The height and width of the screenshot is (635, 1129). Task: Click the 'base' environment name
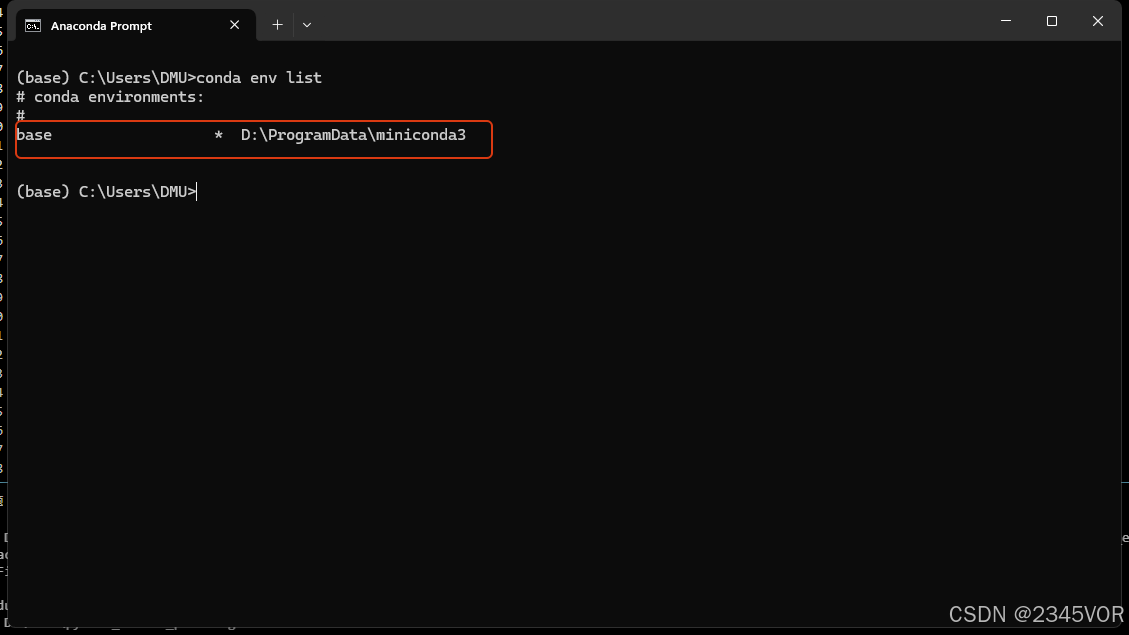[x=34, y=135]
